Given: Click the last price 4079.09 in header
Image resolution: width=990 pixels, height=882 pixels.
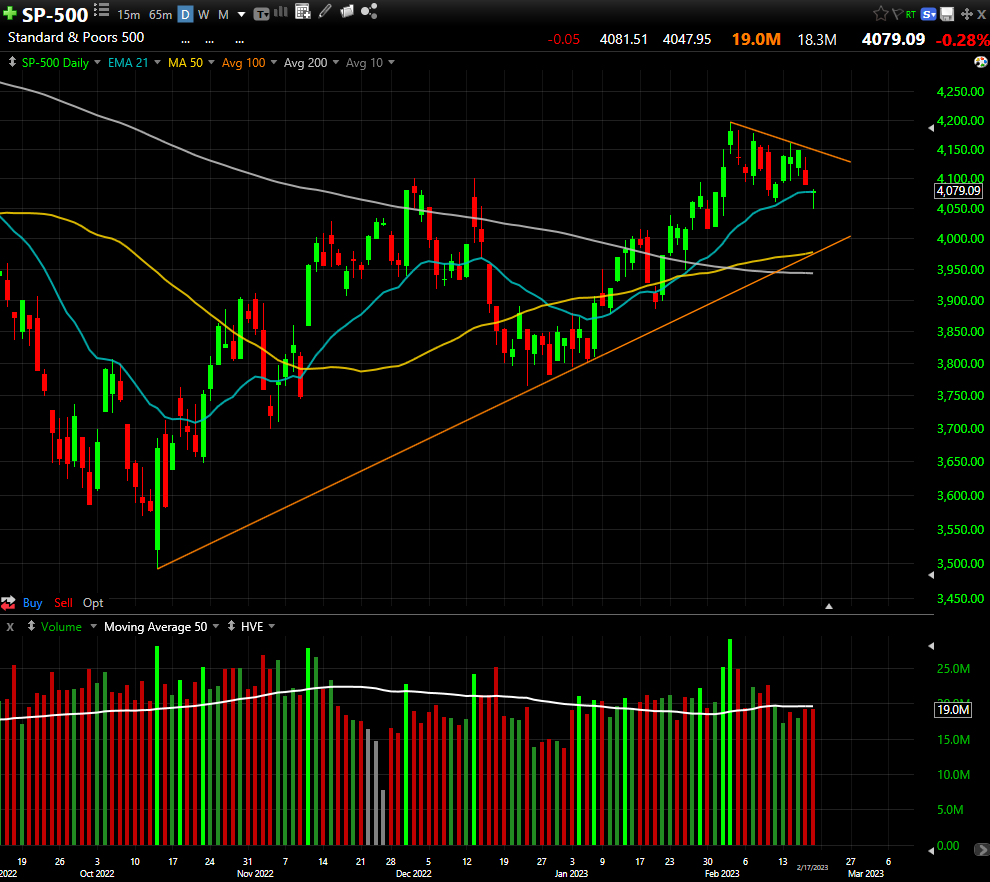Looking at the screenshot, I should click(x=893, y=39).
